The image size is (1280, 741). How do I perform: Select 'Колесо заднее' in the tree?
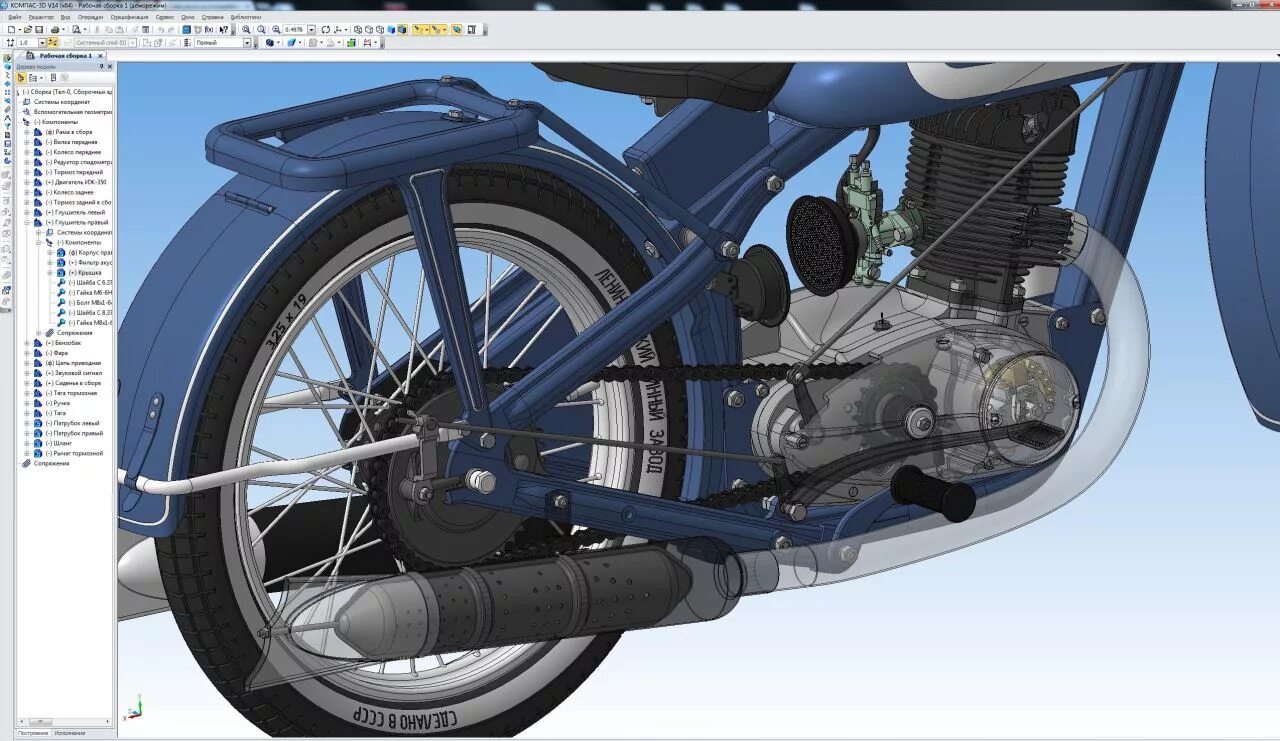tap(70, 192)
